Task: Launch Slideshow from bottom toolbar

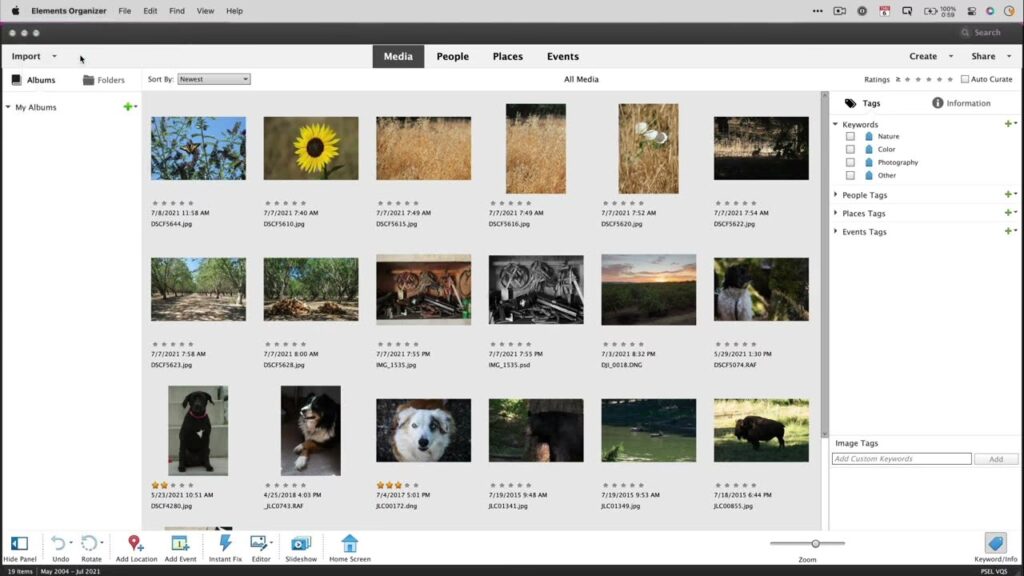Action: tap(301, 543)
